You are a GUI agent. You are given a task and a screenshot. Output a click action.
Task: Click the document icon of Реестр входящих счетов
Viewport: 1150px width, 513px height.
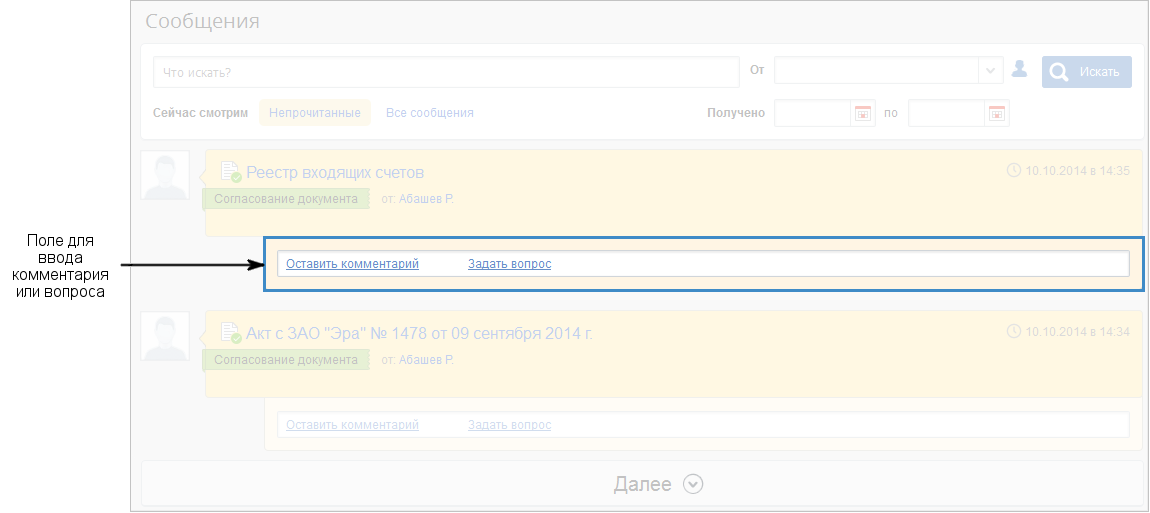pyautogui.click(x=230, y=172)
